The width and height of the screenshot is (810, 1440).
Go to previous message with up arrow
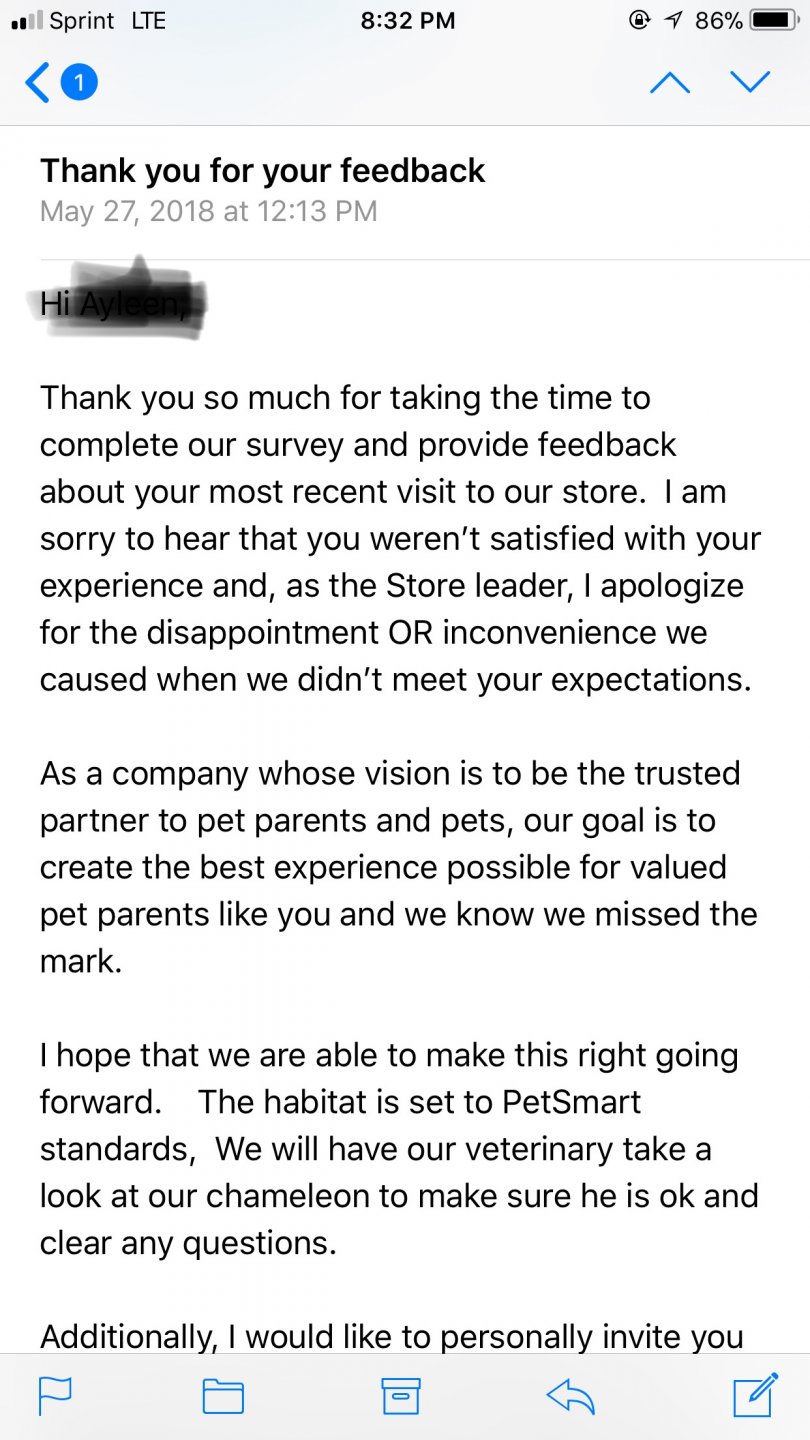tap(669, 82)
